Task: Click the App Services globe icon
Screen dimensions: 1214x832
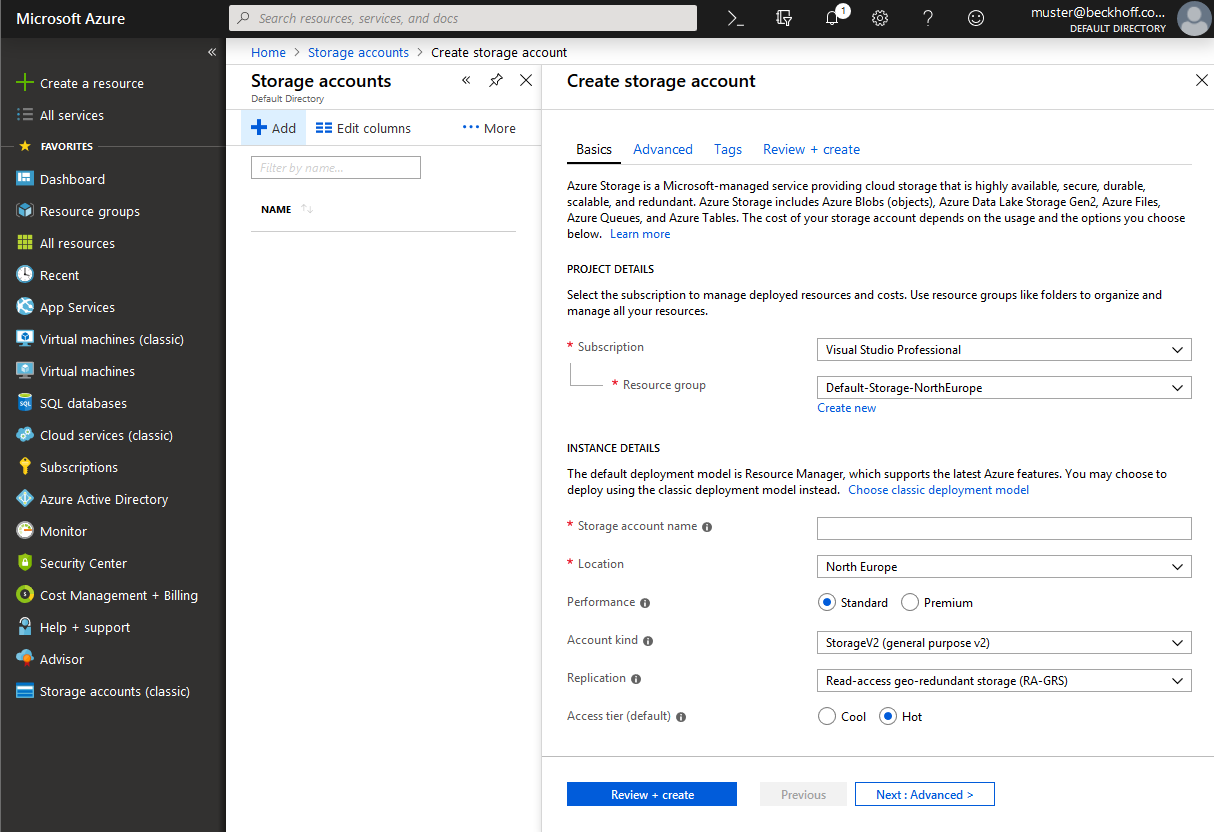Action: click(25, 307)
